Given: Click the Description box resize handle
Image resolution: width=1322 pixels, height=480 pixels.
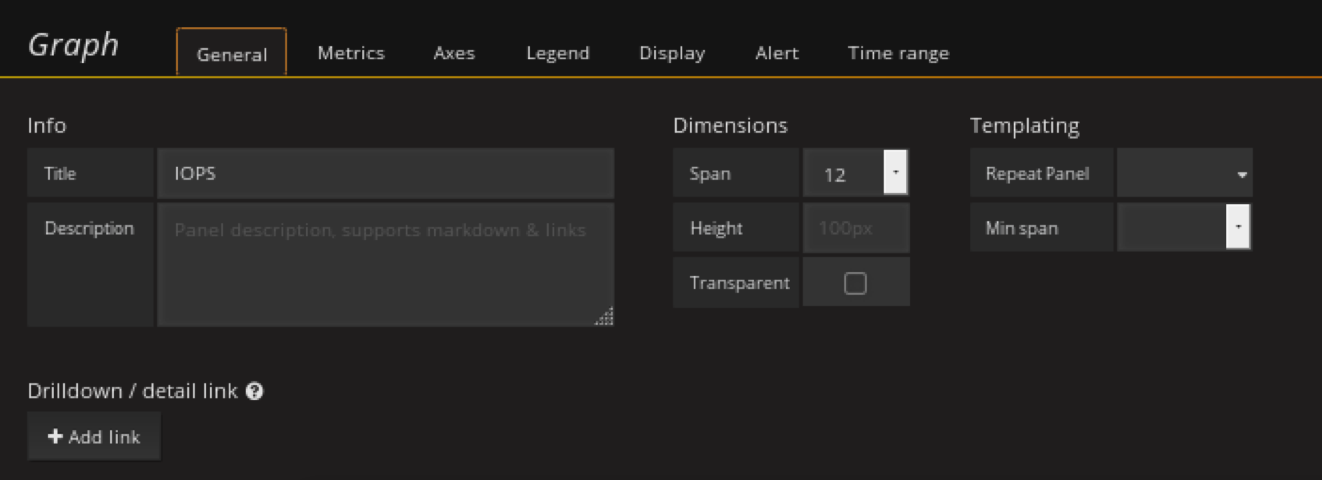Looking at the screenshot, I should click(x=604, y=317).
